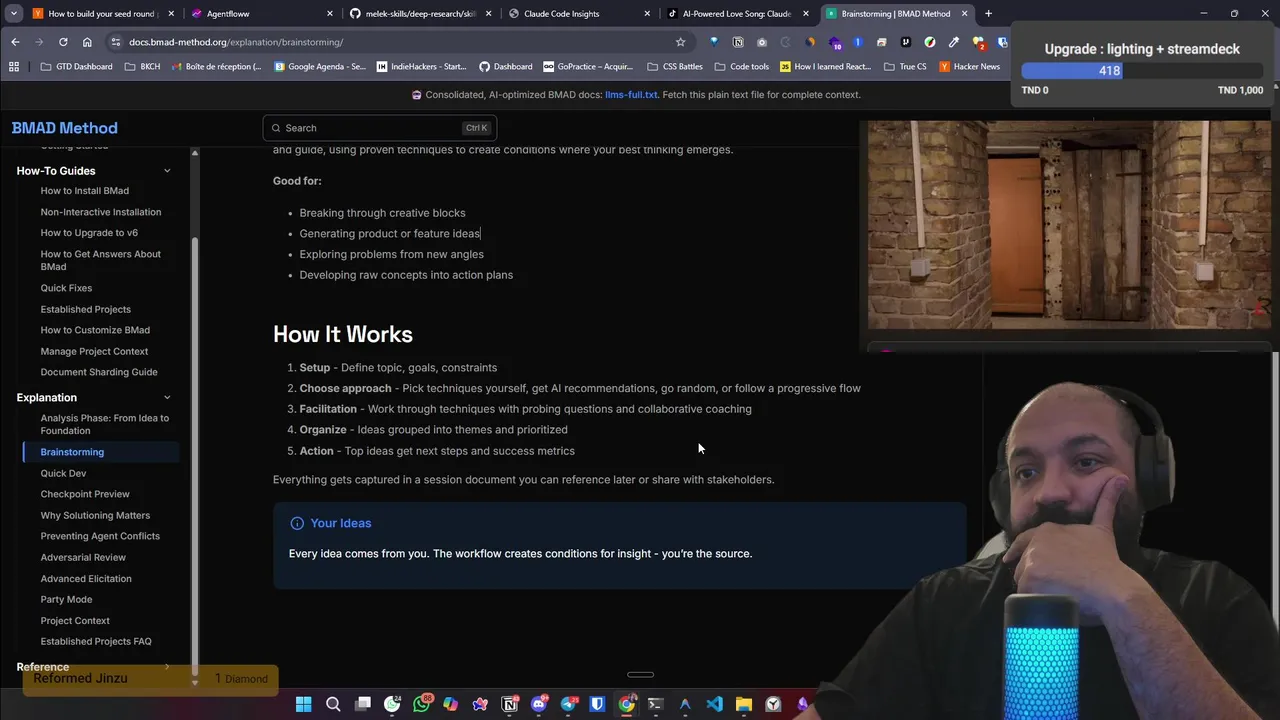Open the tab search dropdown arrow

pyautogui.click(x=14, y=13)
